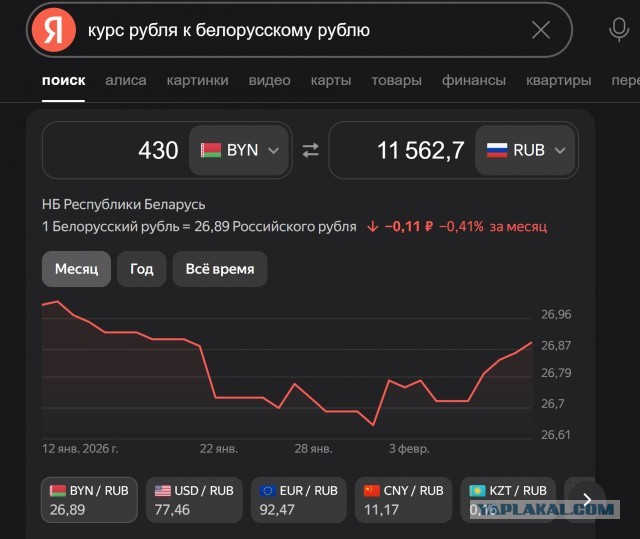Image resolution: width=640 pixels, height=539 pixels.
Task: Edit the 430 BYN amount field
Action: (116, 150)
